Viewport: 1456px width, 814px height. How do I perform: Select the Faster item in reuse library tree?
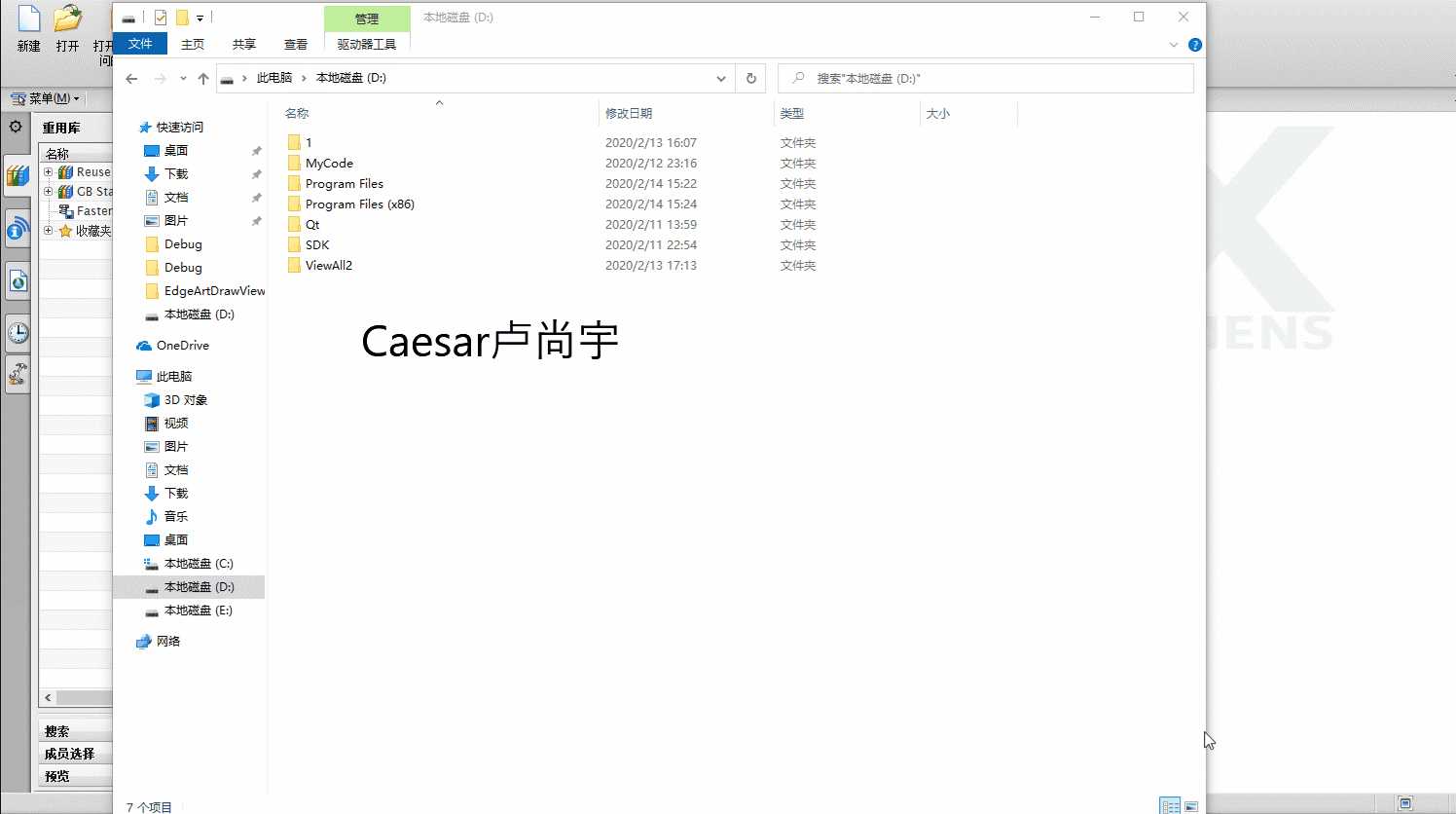(x=86, y=211)
